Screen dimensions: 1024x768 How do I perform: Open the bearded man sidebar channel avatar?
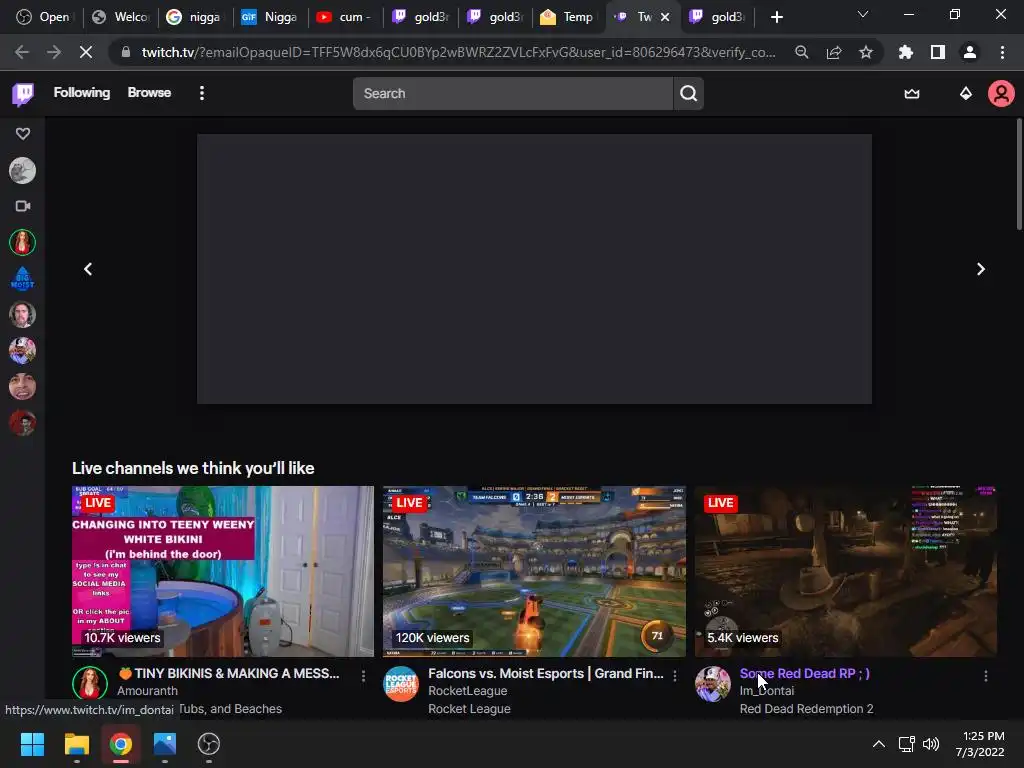[x=22, y=315]
